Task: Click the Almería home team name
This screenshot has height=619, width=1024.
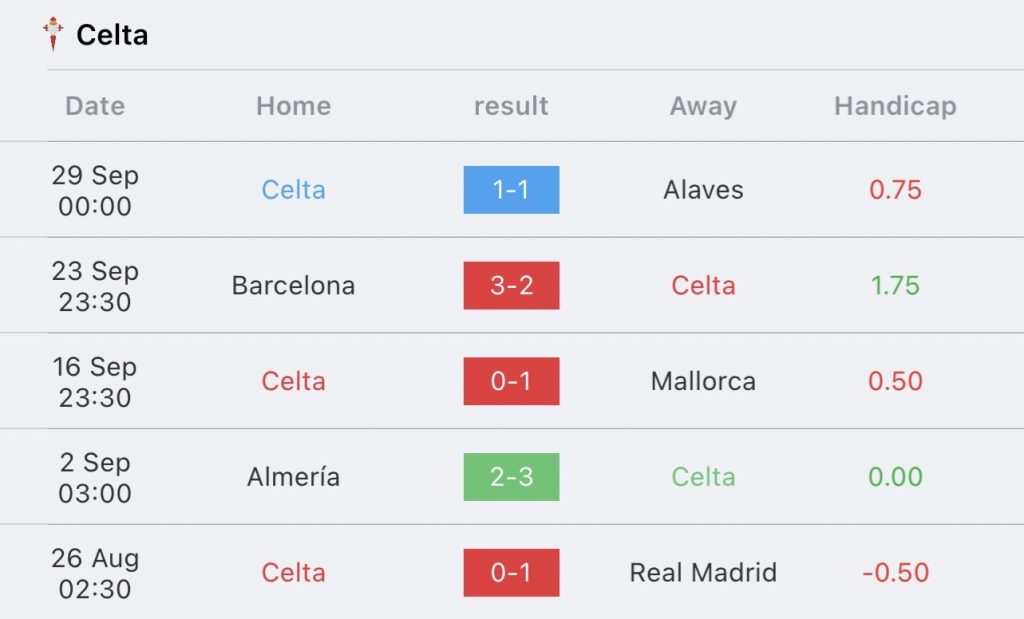Action: click(x=293, y=477)
